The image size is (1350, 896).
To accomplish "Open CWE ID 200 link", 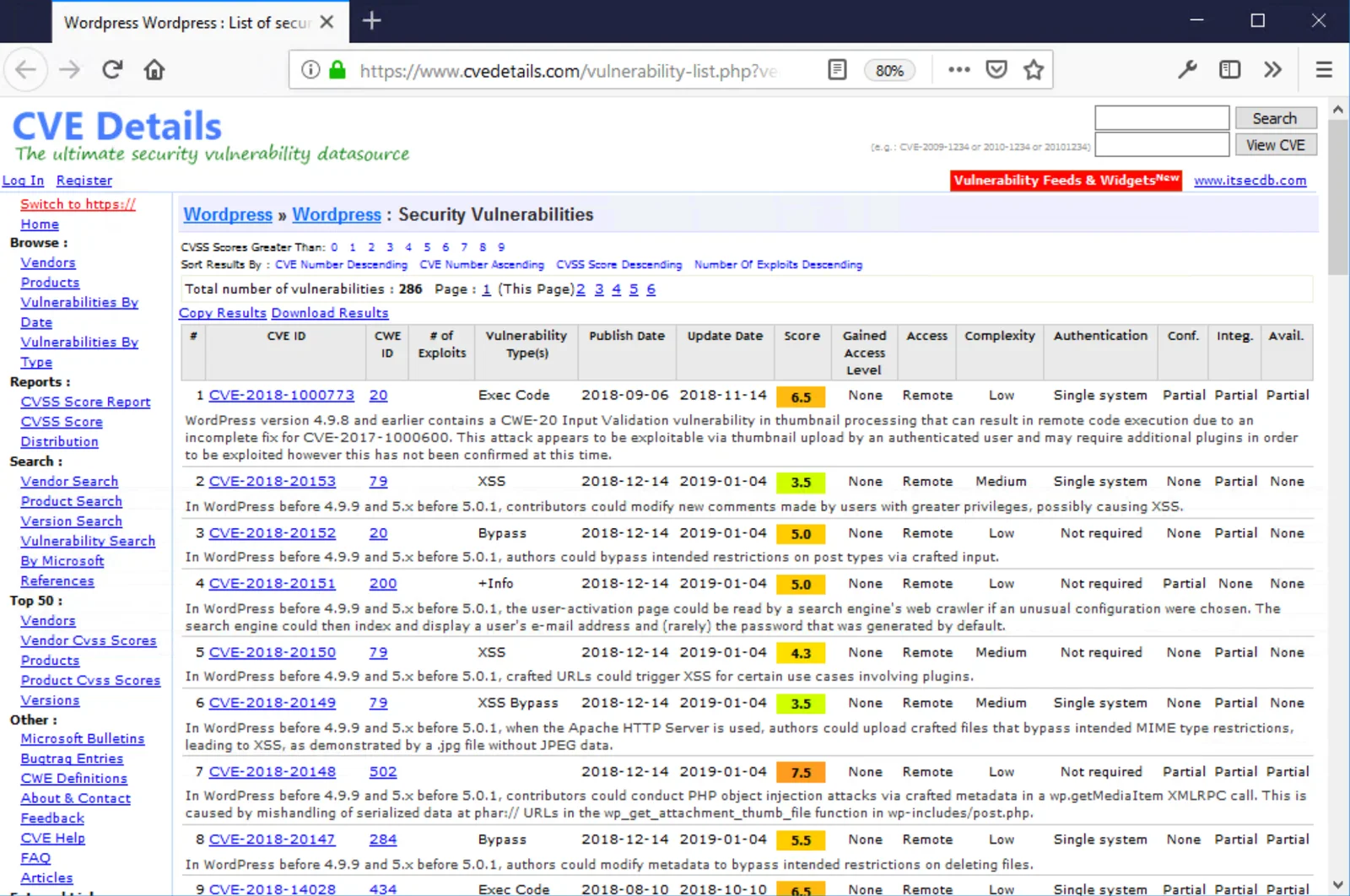I will 383,584.
